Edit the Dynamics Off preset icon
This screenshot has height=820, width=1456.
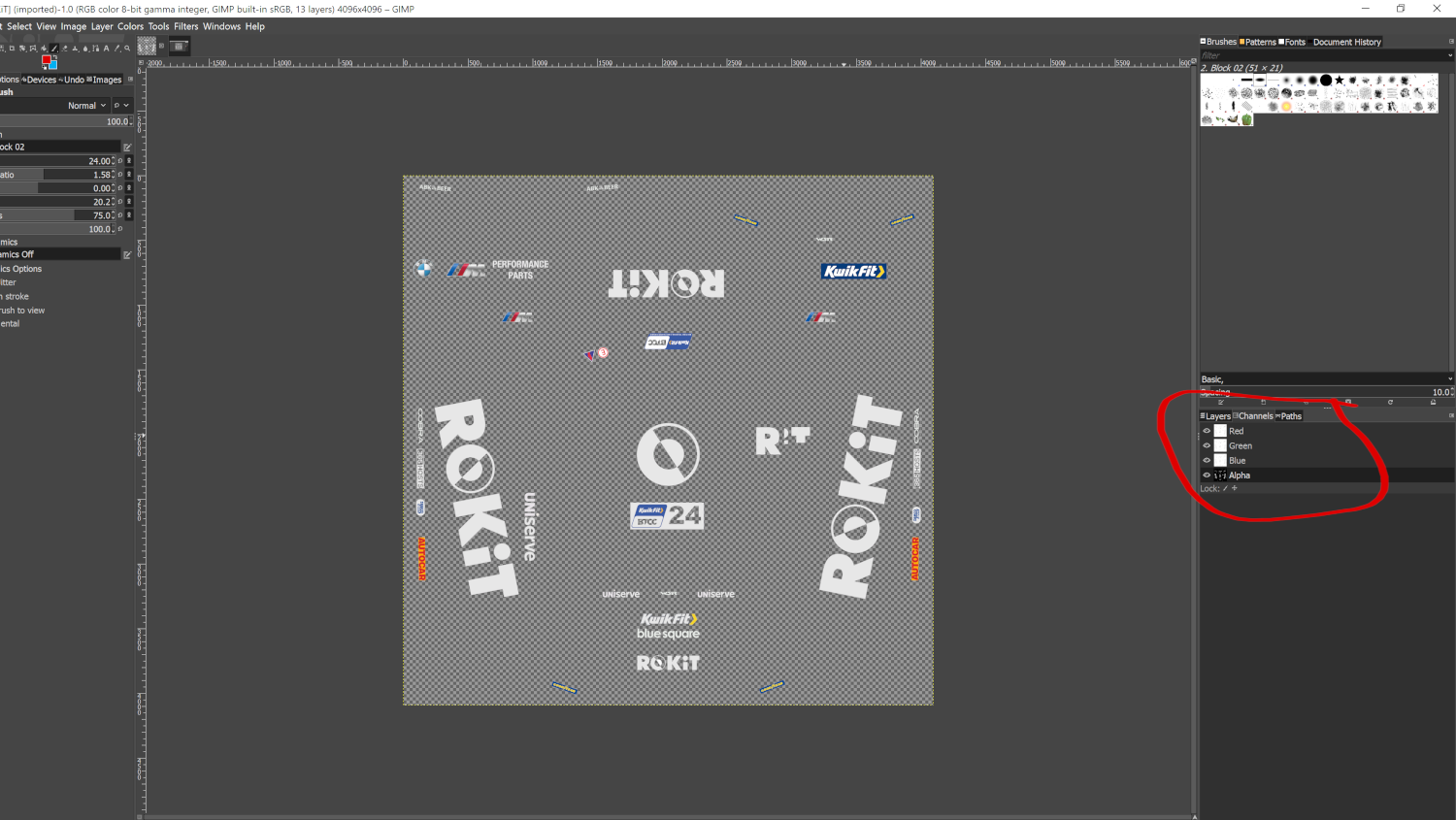click(127, 254)
